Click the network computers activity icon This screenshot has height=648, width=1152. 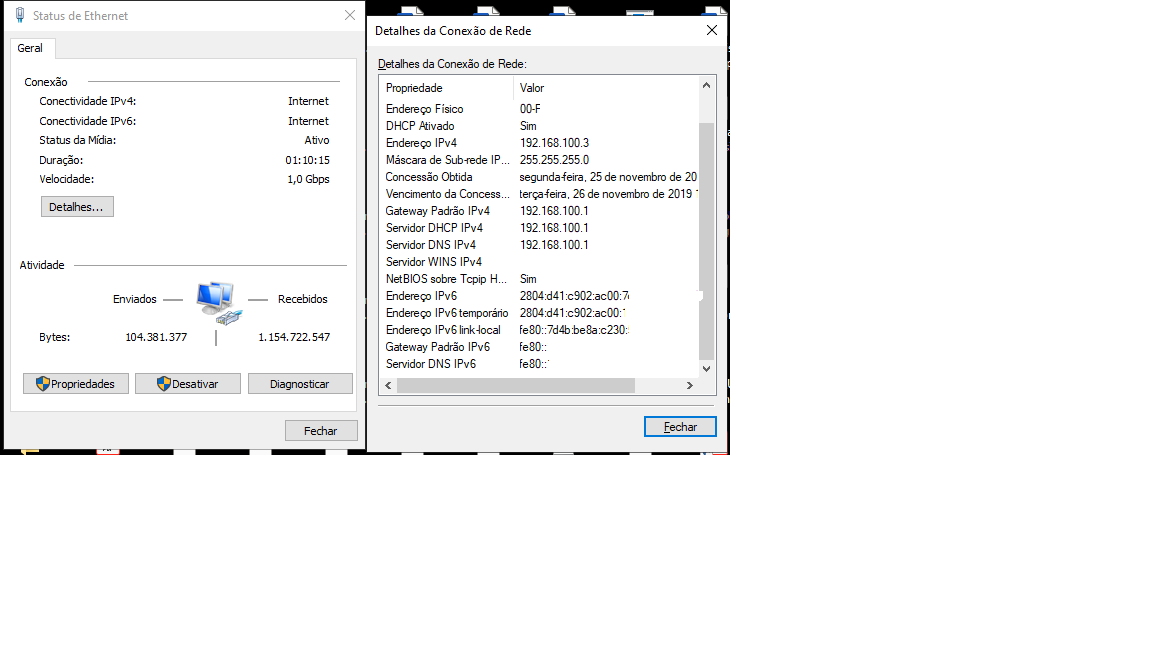click(218, 303)
